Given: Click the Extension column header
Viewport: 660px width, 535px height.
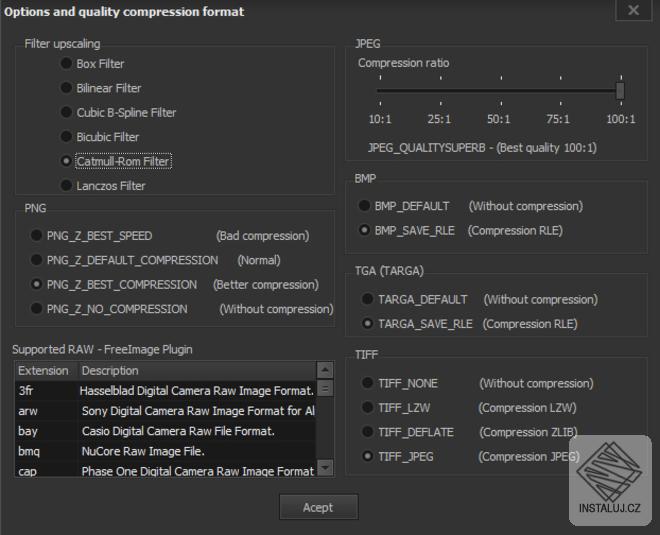Looking at the screenshot, I should (x=45, y=371).
